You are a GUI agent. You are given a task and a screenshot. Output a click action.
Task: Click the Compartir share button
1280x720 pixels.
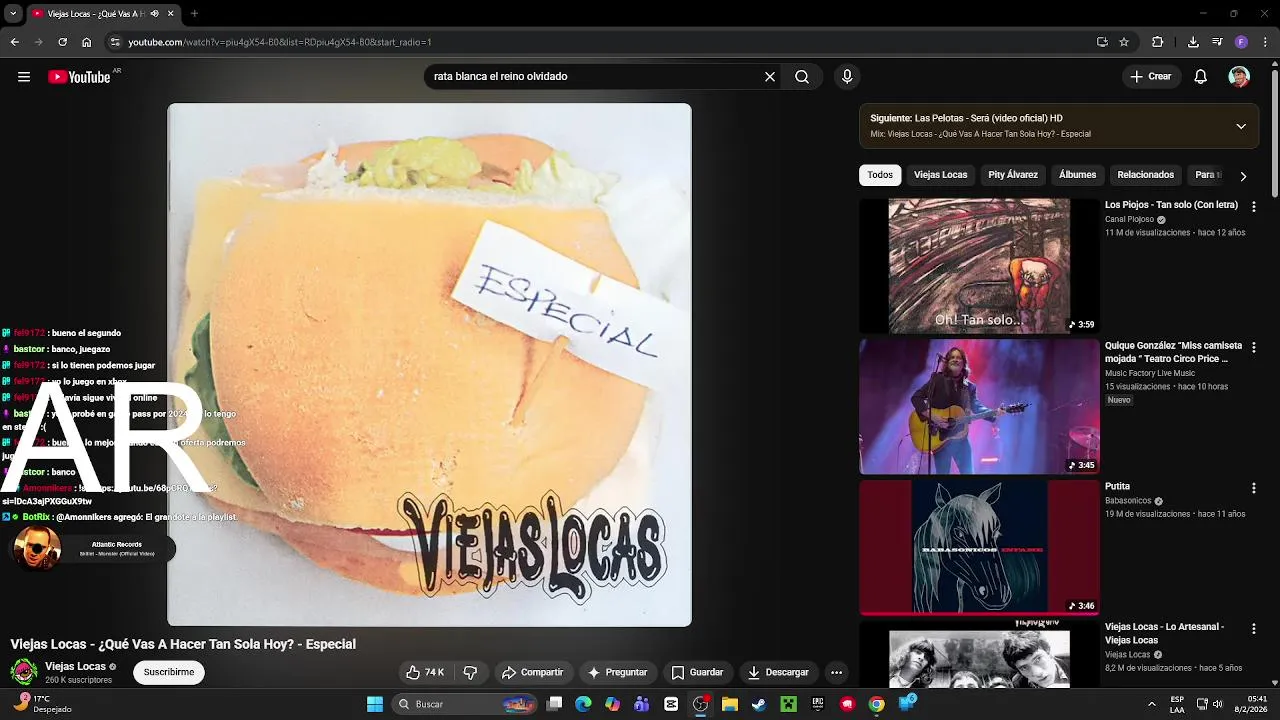coord(533,672)
